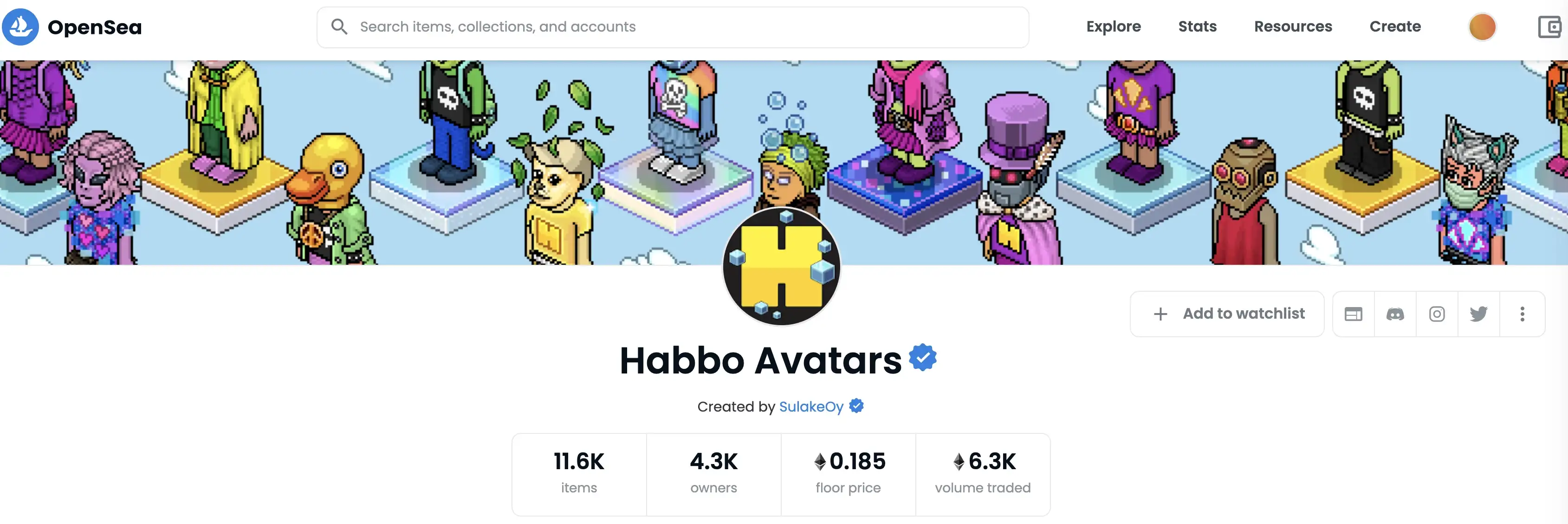
Task: Open the Instagram profile icon
Action: coord(1437,314)
